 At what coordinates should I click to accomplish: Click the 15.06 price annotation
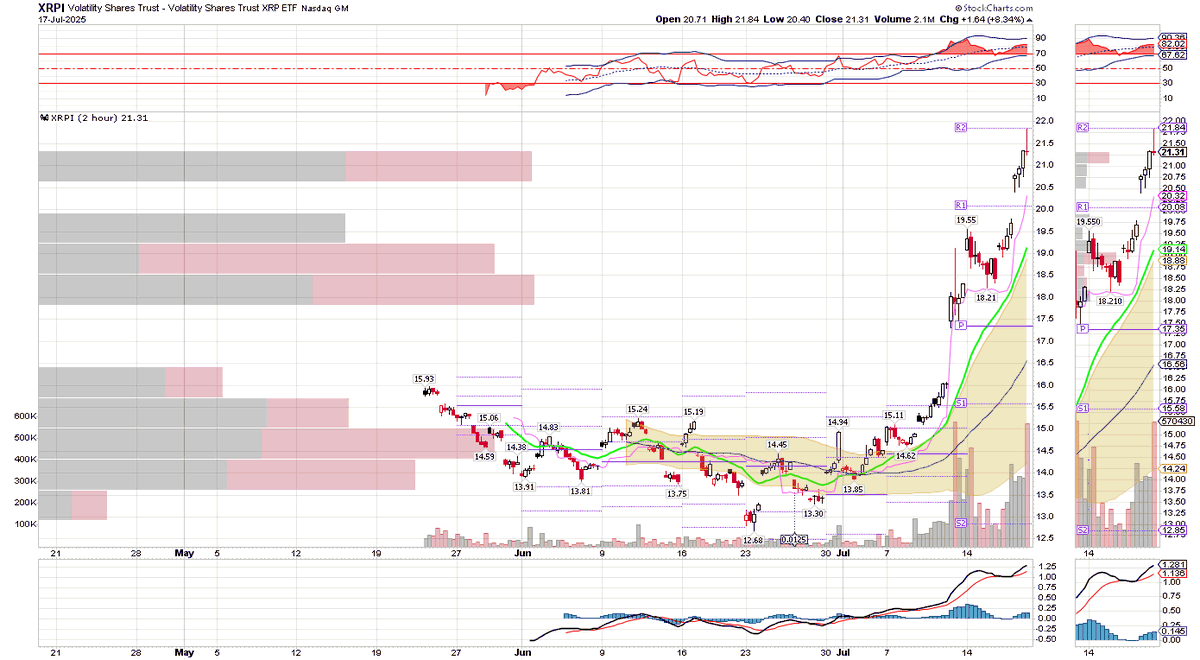(488, 418)
